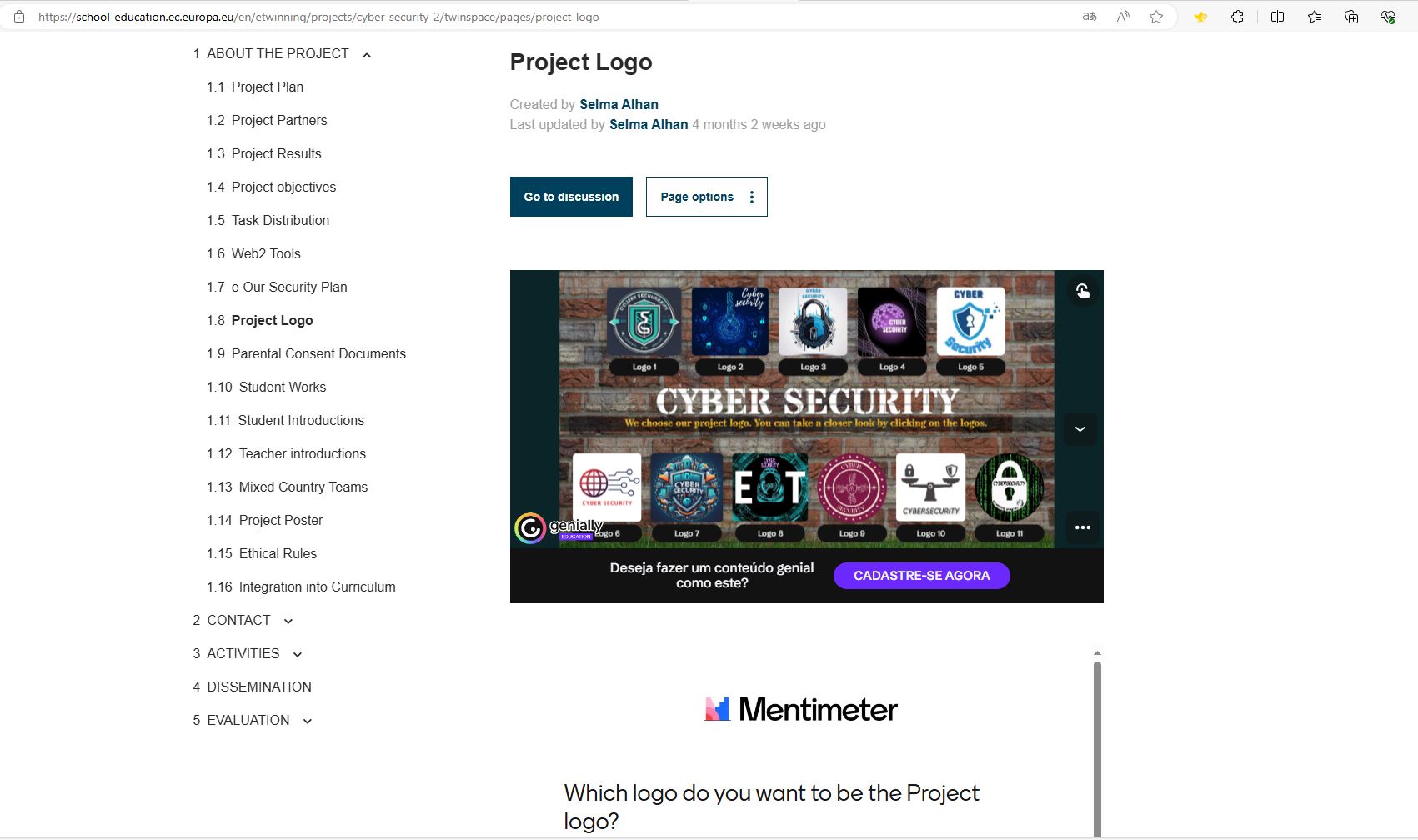The height and width of the screenshot is (840, 1418).
Task: Expand the ACTIVITIES section
Action: pos(298,654)
